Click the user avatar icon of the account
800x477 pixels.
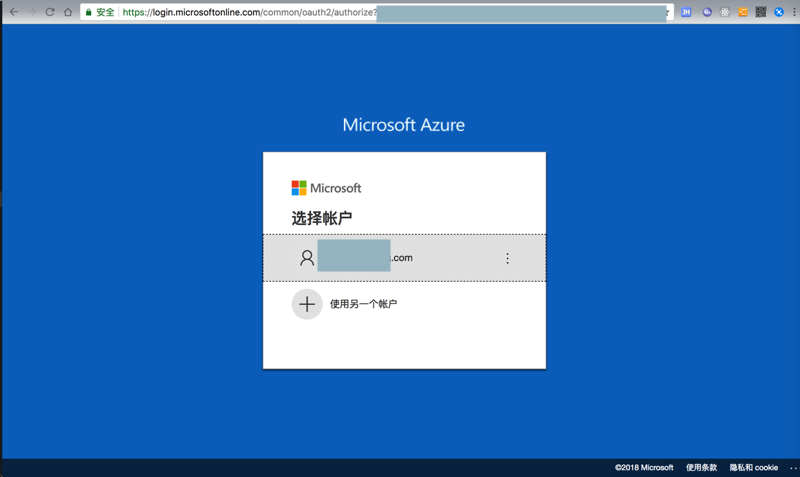[x=307, y=258]
